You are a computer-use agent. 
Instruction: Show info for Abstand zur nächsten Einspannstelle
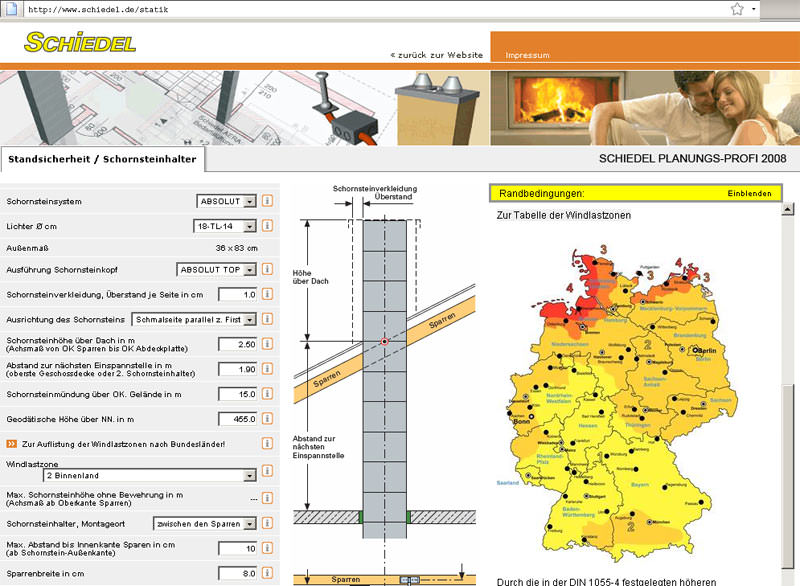click(x=267, y=369)
